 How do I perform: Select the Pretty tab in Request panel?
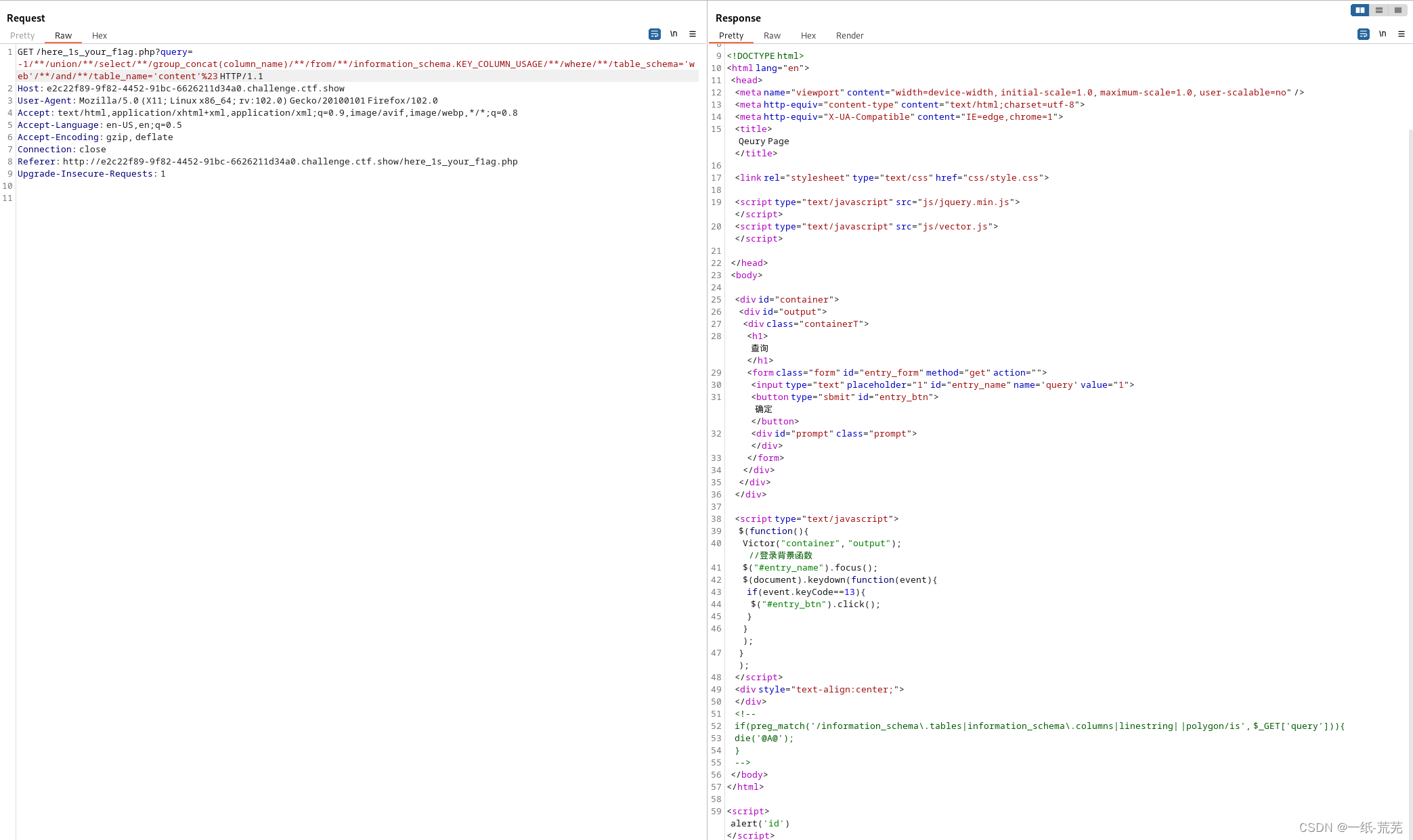(22, 36)
